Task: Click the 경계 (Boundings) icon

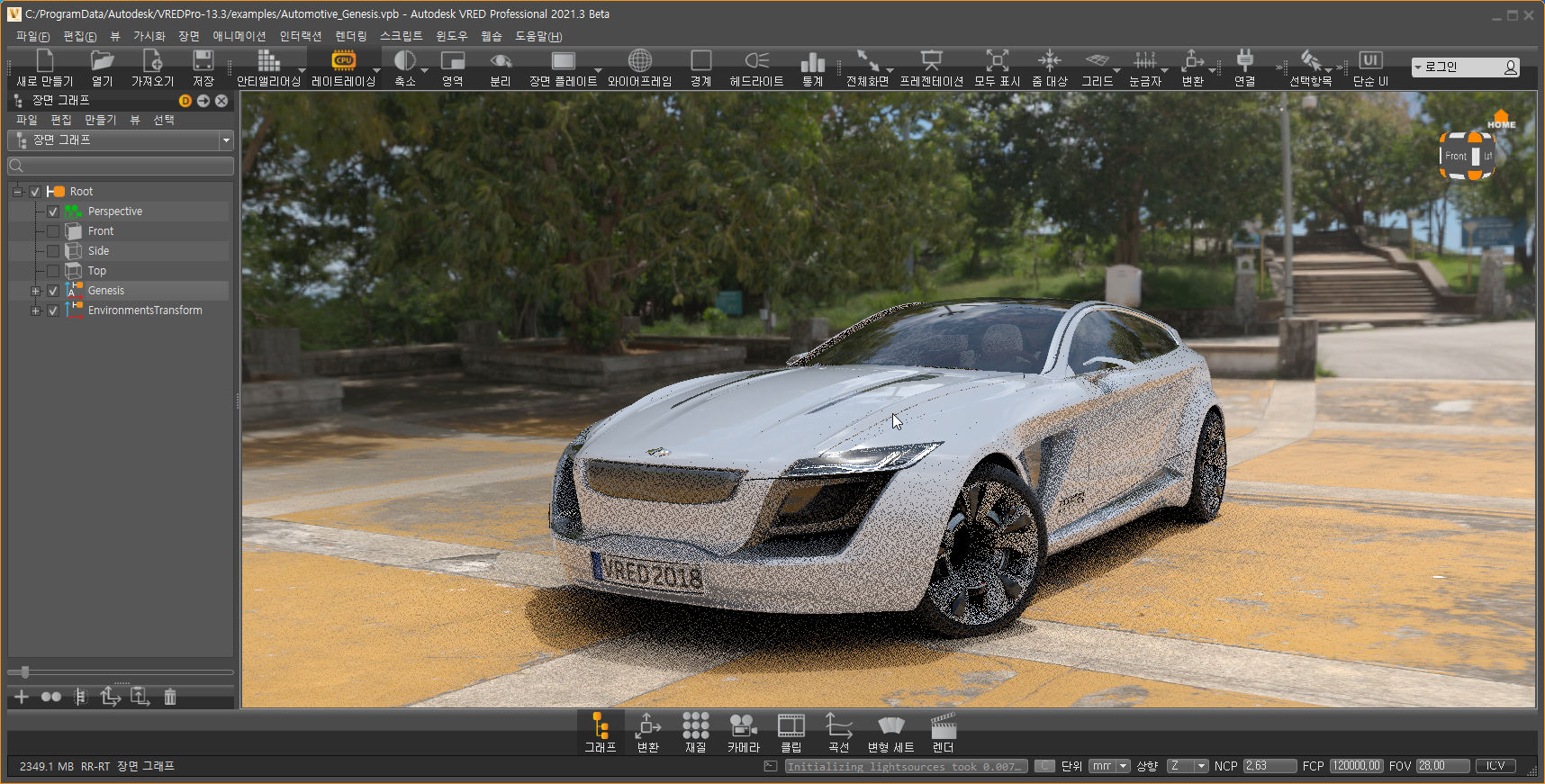Action: [701, 60]
